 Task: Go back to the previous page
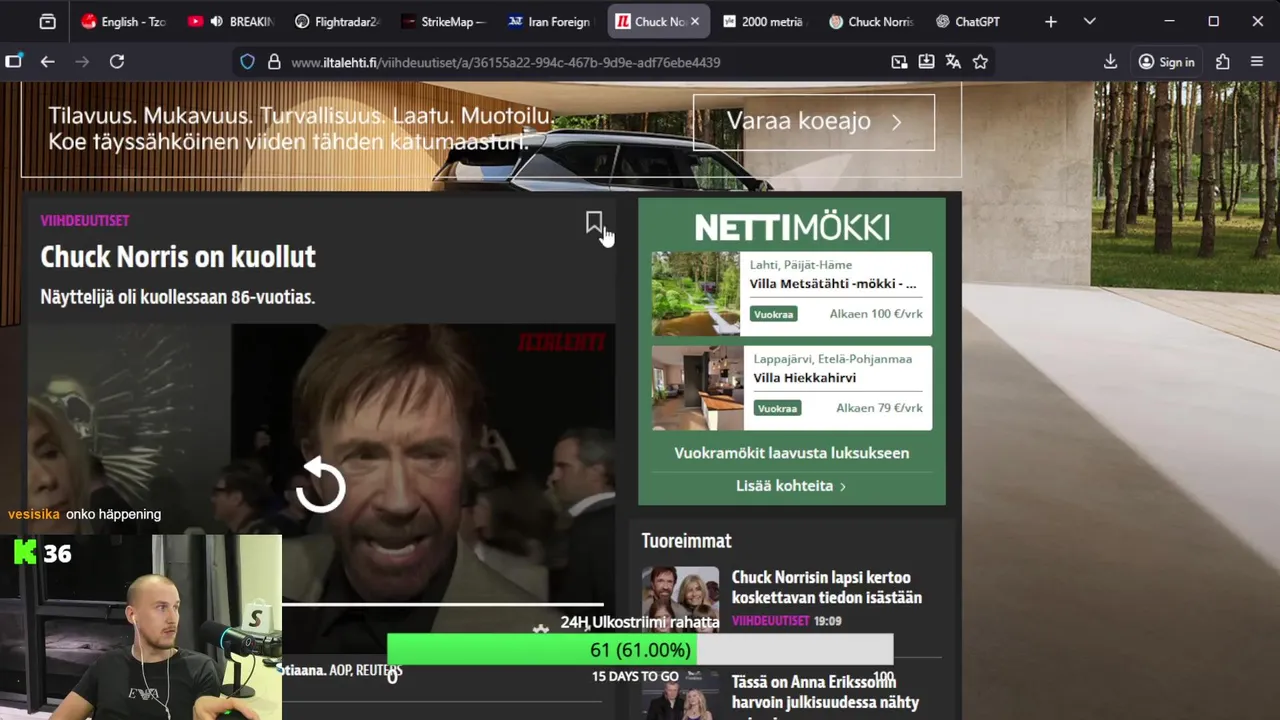pos(47,61)
